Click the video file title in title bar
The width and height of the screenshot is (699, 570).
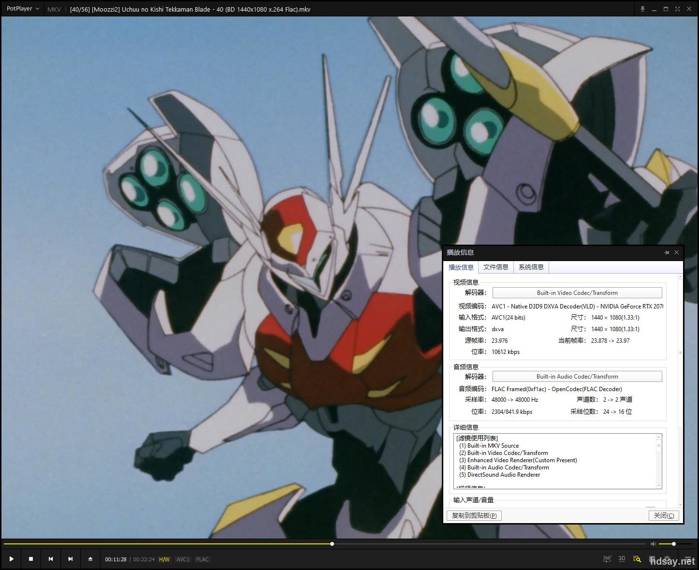190,9
